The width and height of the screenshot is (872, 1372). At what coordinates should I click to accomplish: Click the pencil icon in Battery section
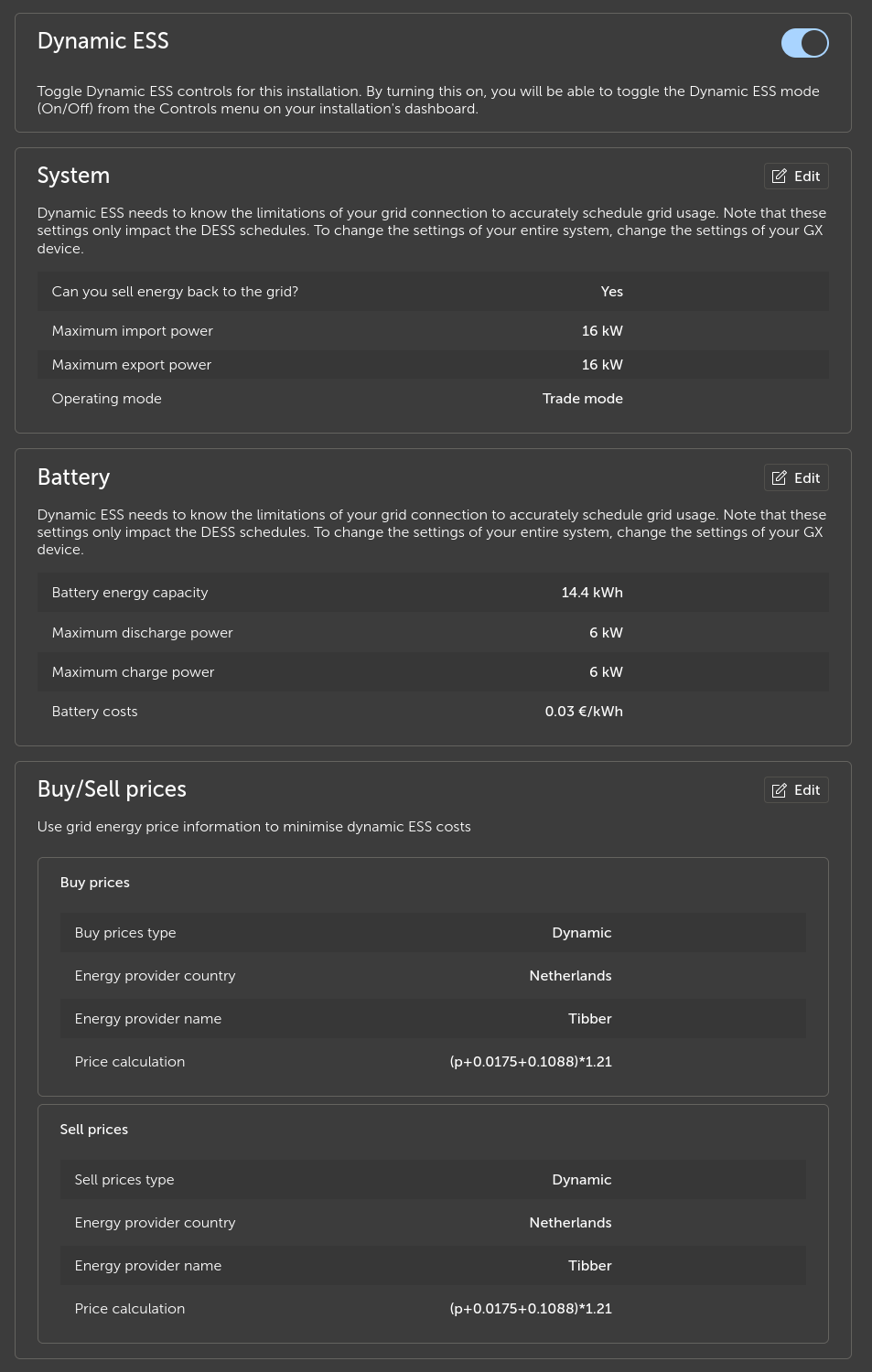[780, 478]
